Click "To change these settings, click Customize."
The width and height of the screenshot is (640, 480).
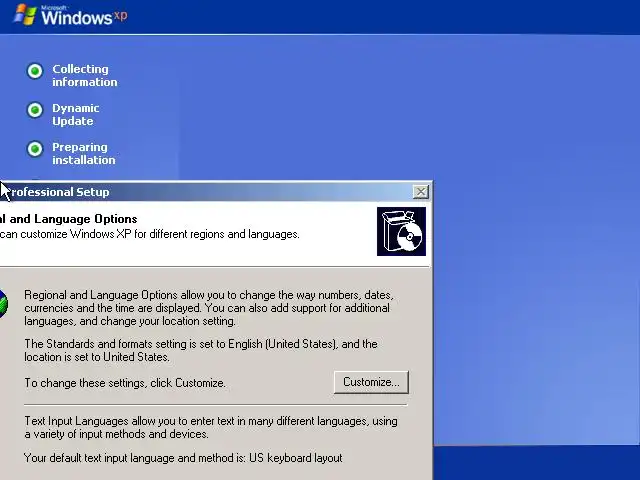[x=125, y=383]
